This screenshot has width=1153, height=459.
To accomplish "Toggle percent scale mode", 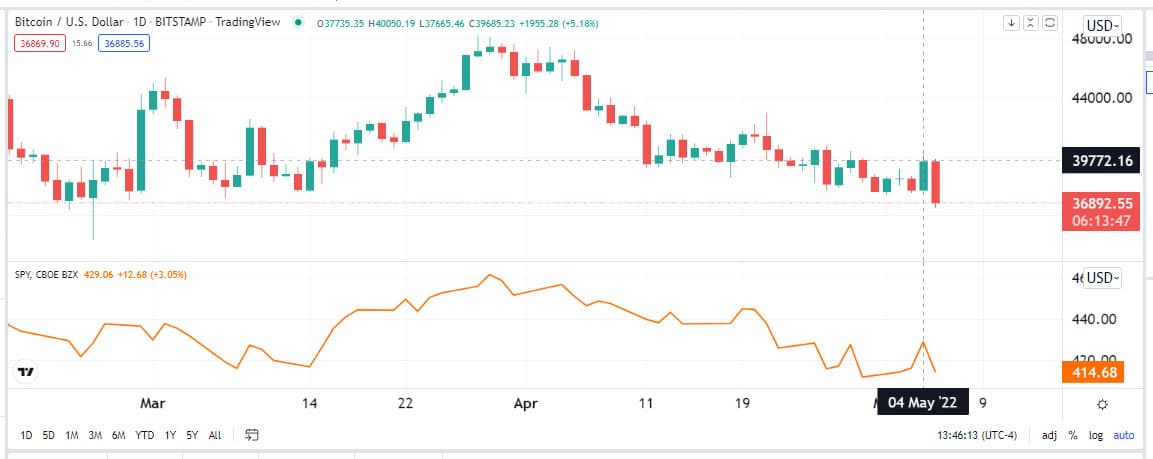I will [x=1073, y=435].
